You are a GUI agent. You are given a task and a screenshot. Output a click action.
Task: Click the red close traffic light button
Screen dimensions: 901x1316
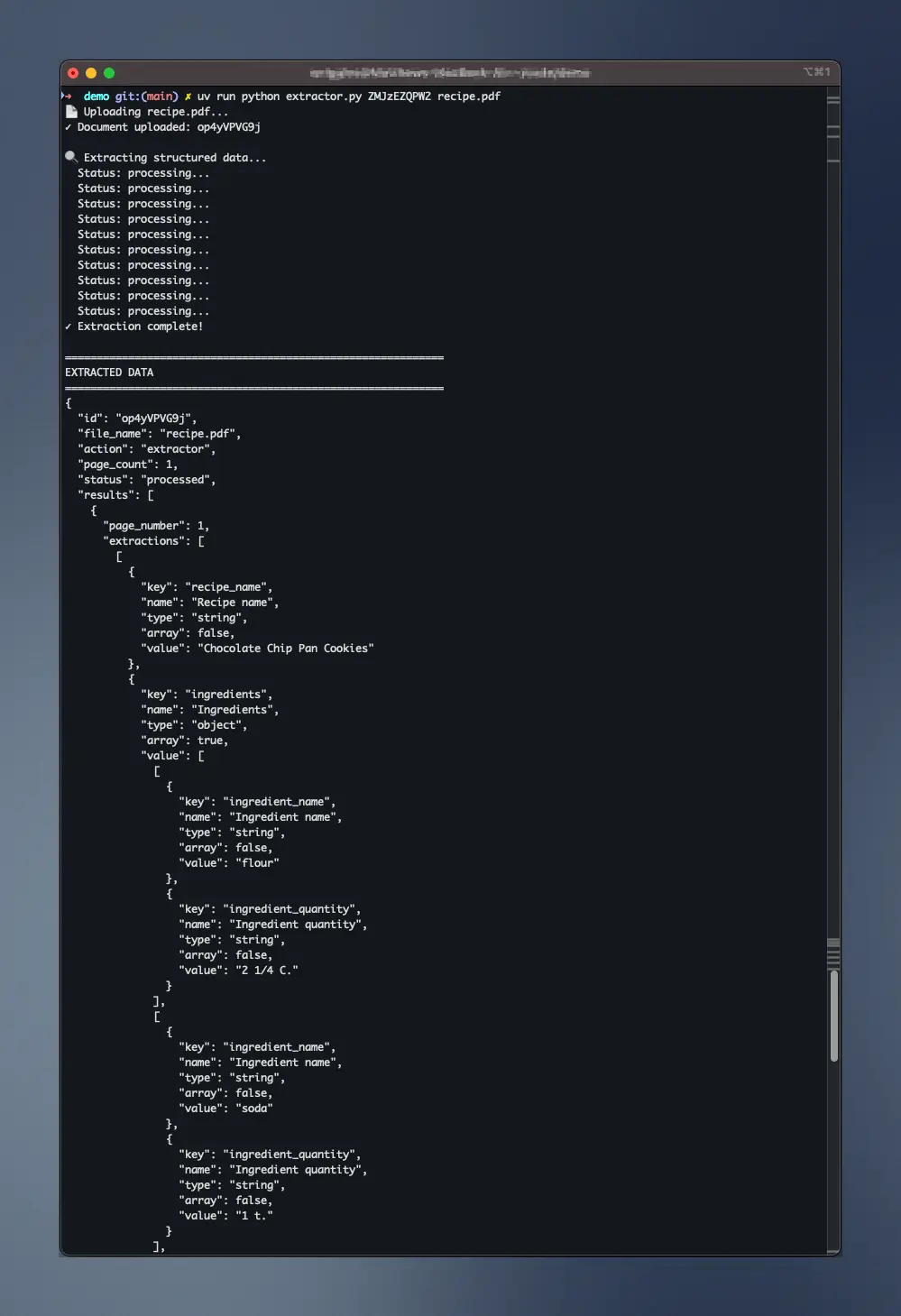point(73,73)
